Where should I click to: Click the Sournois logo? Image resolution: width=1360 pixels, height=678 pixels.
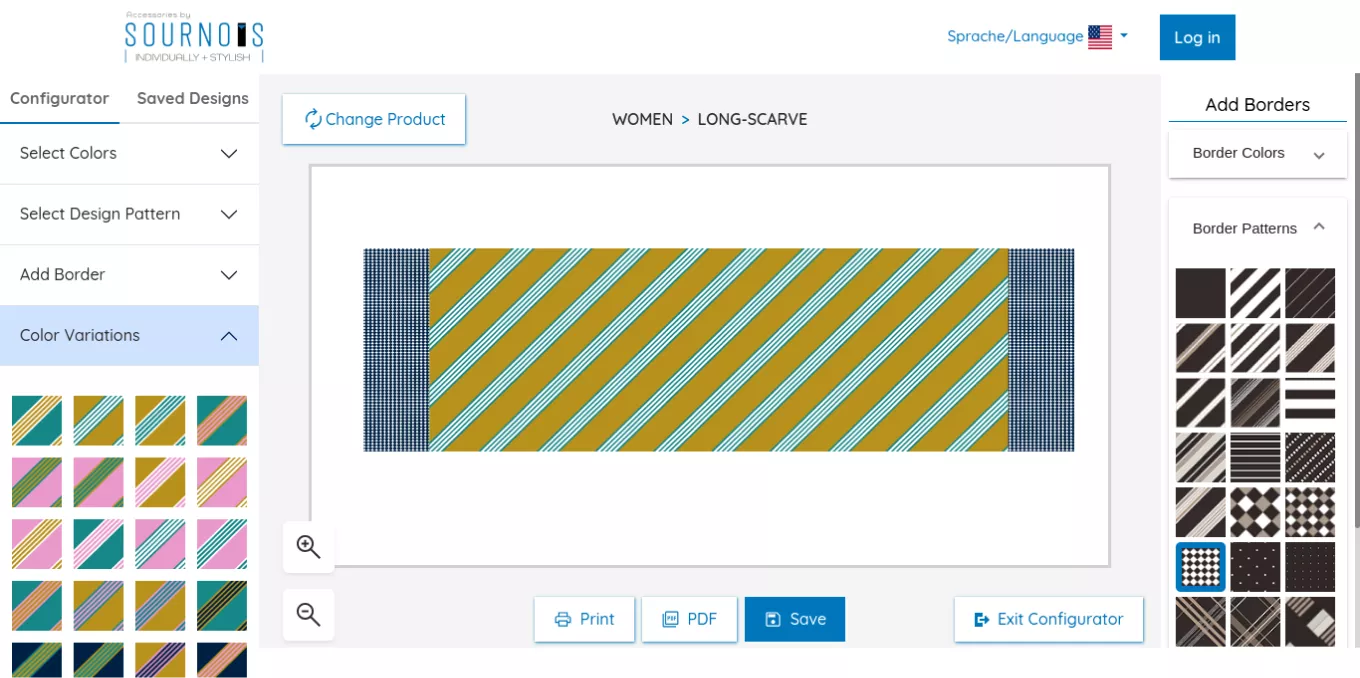click(194, 37)
